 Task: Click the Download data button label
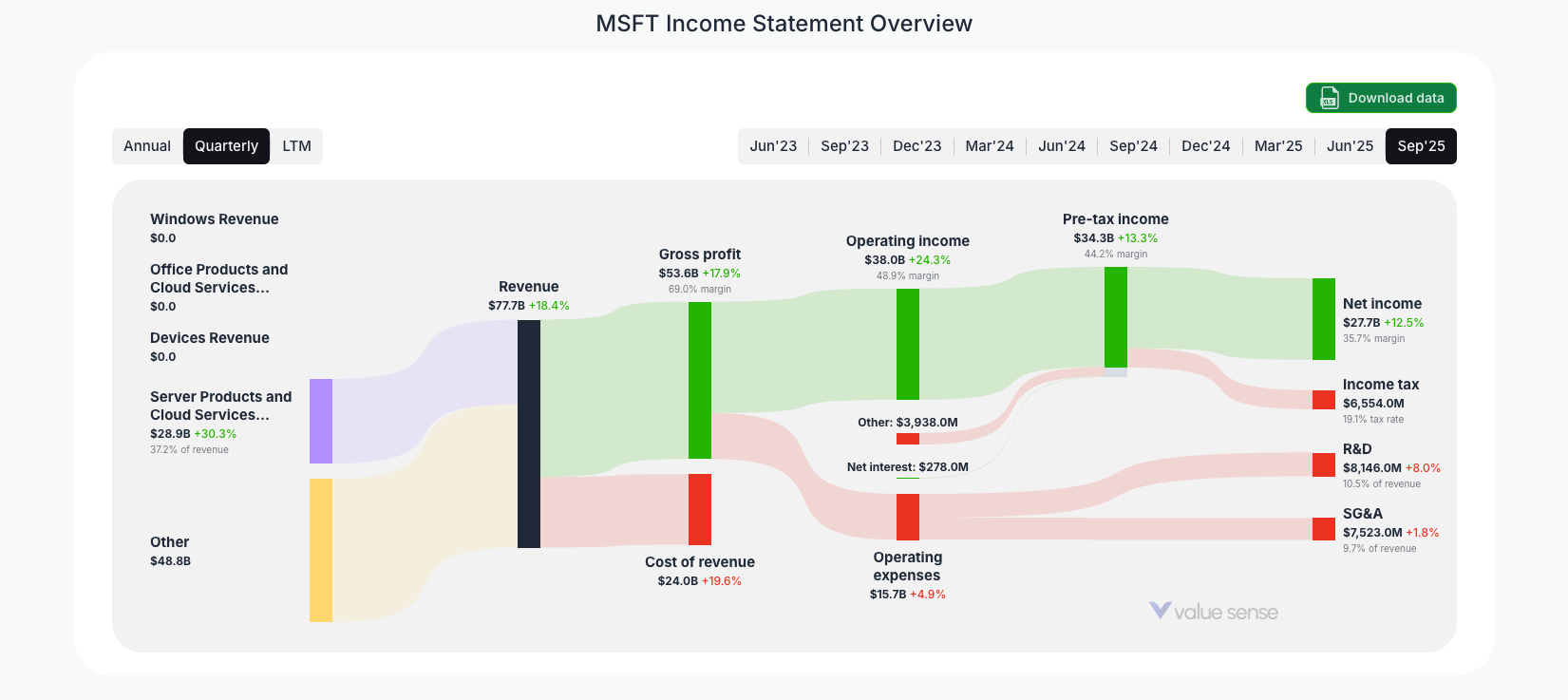click(x=1396, y=98)
